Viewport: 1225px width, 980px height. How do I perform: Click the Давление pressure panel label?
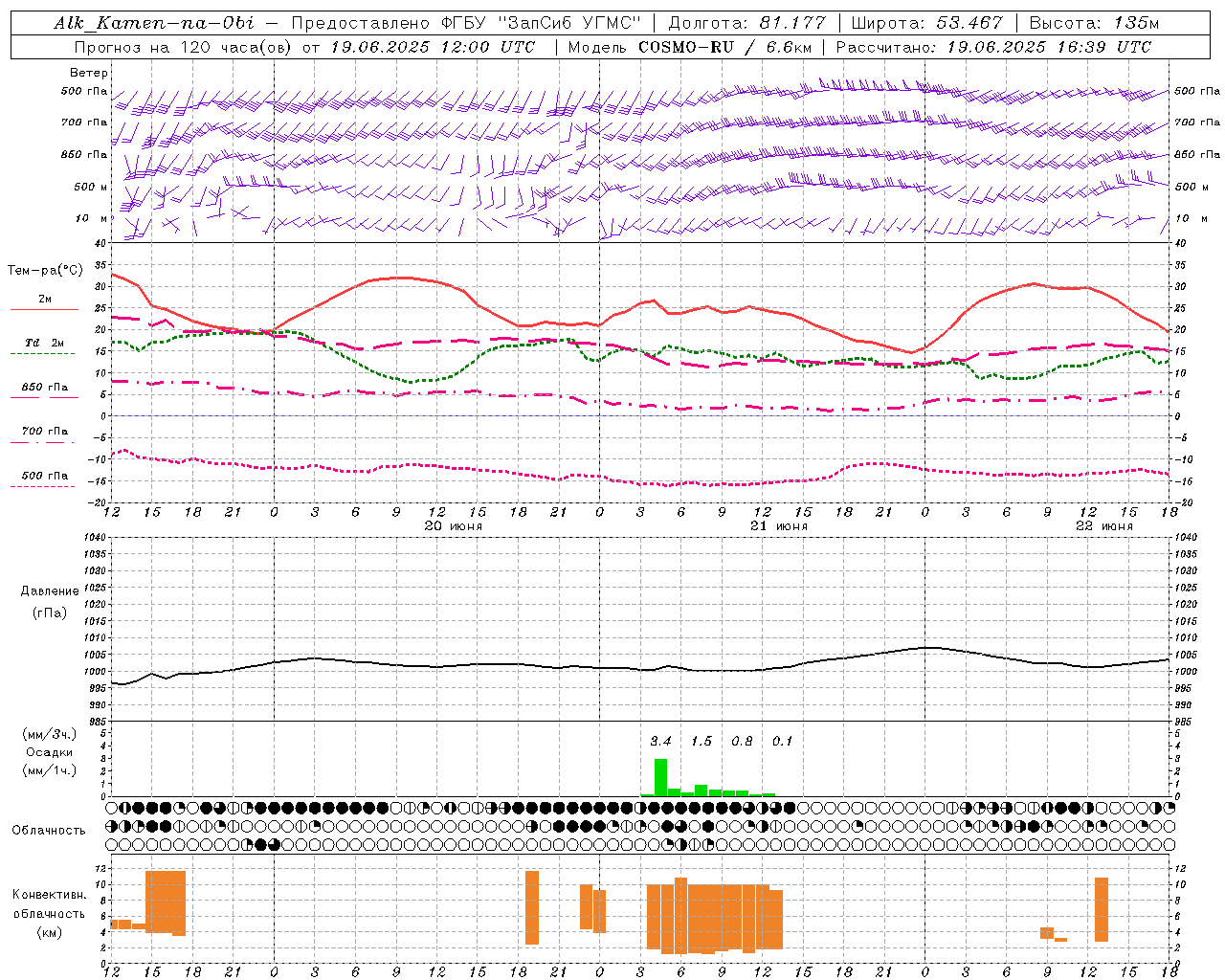pyautogui.click(x=50, y=591)
